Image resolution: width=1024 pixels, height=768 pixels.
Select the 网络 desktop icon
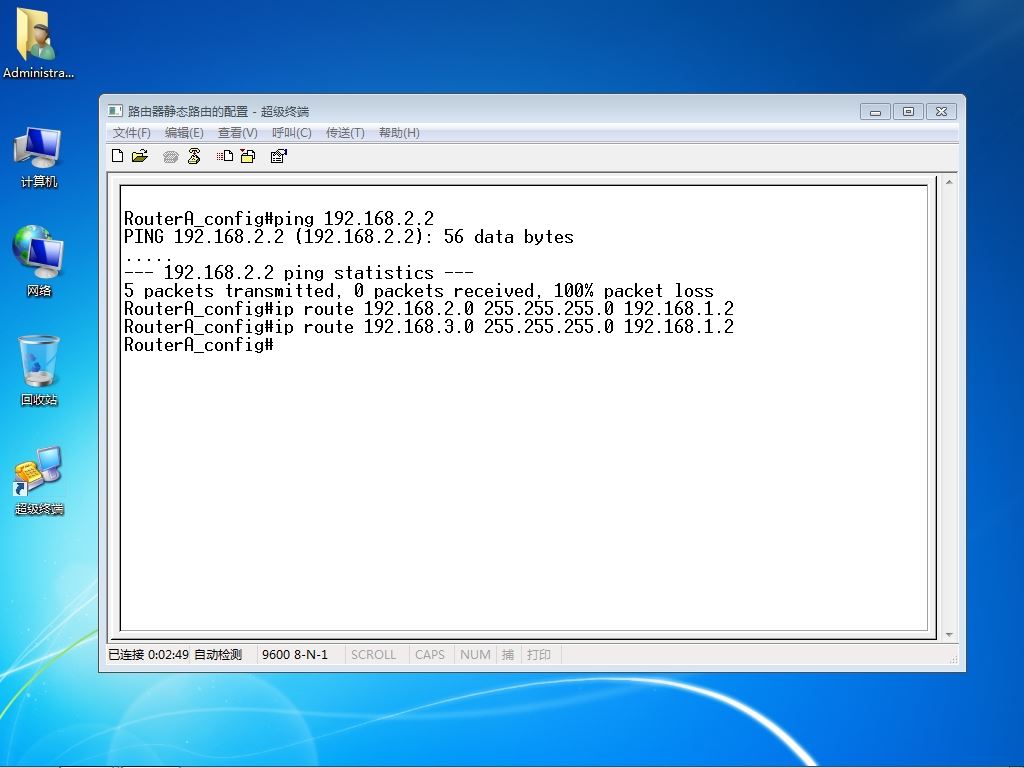(x=39, y=261)
